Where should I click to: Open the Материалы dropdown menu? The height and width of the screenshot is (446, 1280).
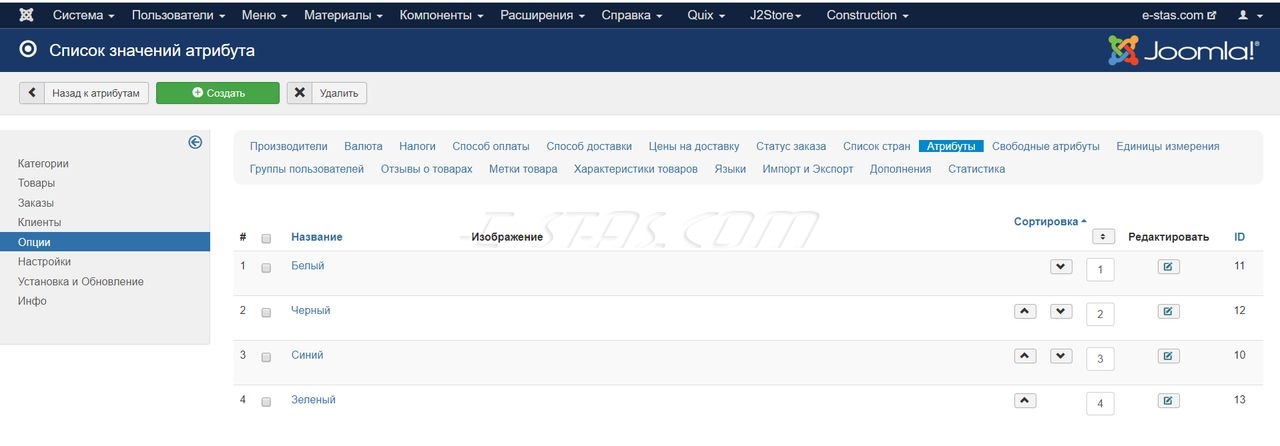point(345,15)
